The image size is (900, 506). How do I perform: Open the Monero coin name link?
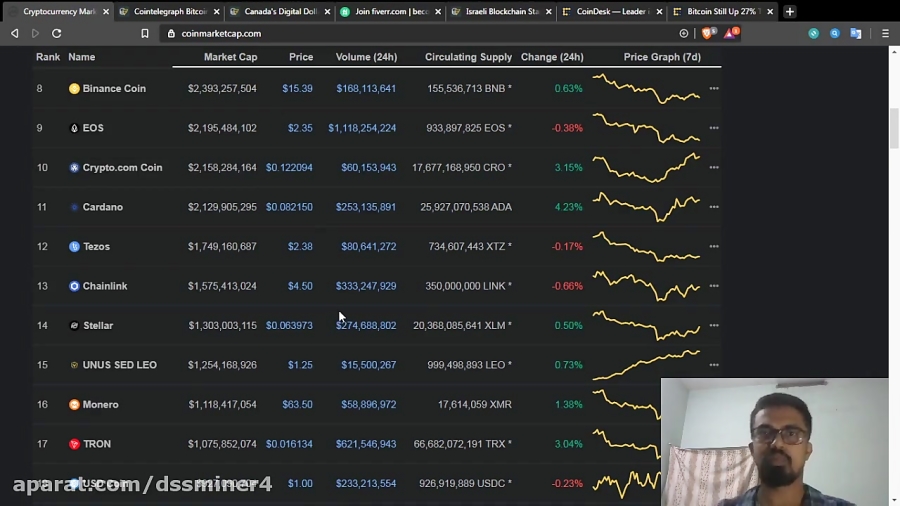(x=100, y=404)
